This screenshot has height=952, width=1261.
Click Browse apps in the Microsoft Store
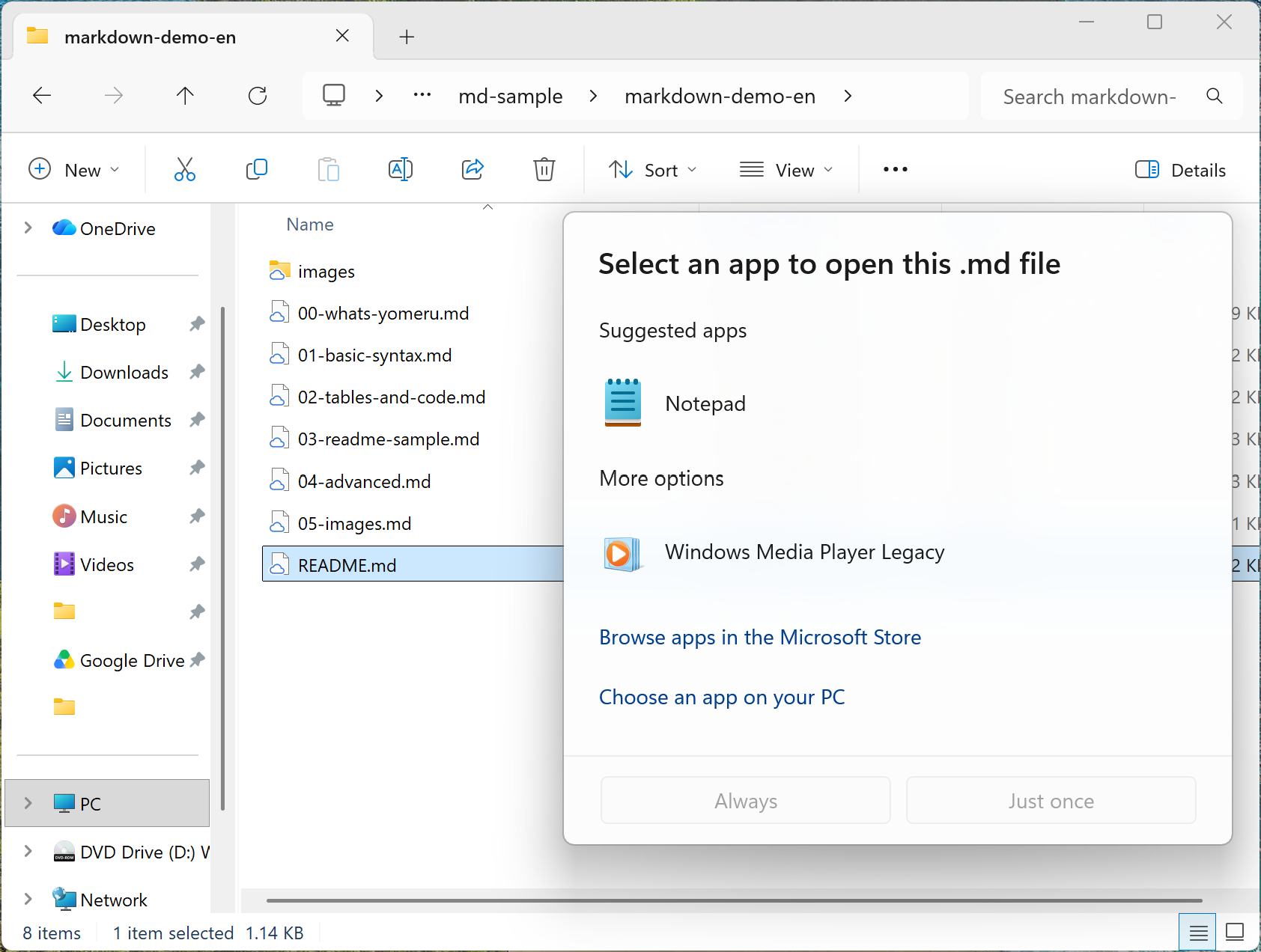760,637
